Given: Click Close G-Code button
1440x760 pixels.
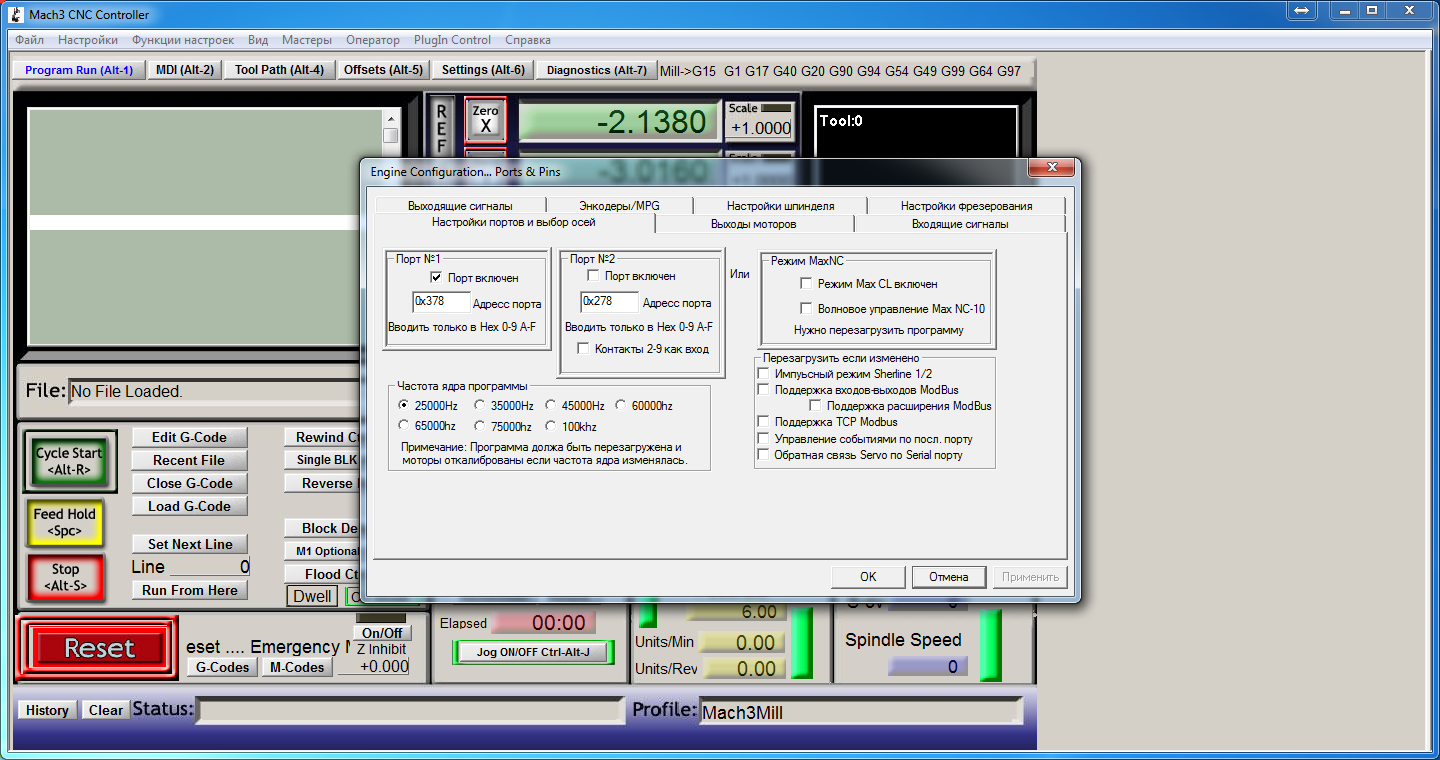Looking at the screenshot, I should tap(190, 483).
